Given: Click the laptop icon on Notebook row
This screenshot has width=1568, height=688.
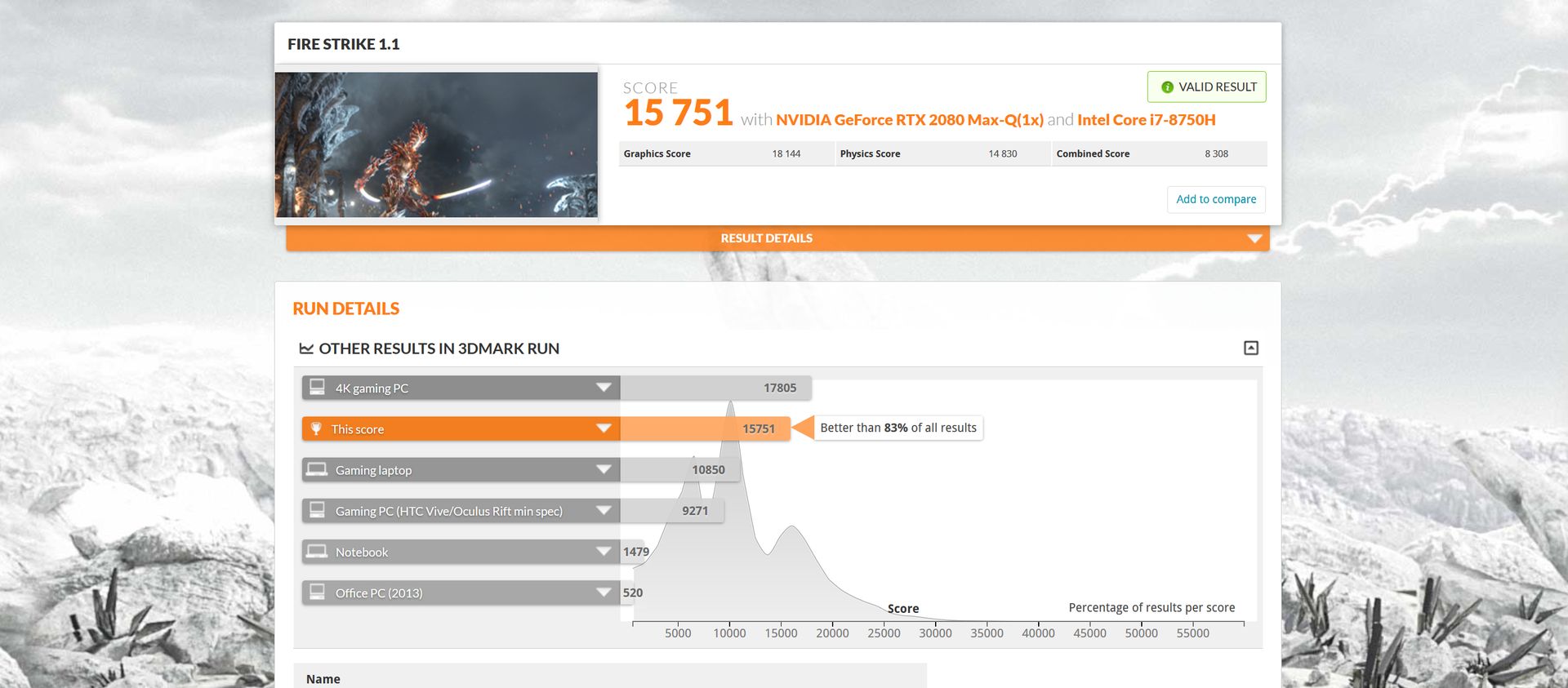Looking at the screenshot, I should (x=316, y=552).
